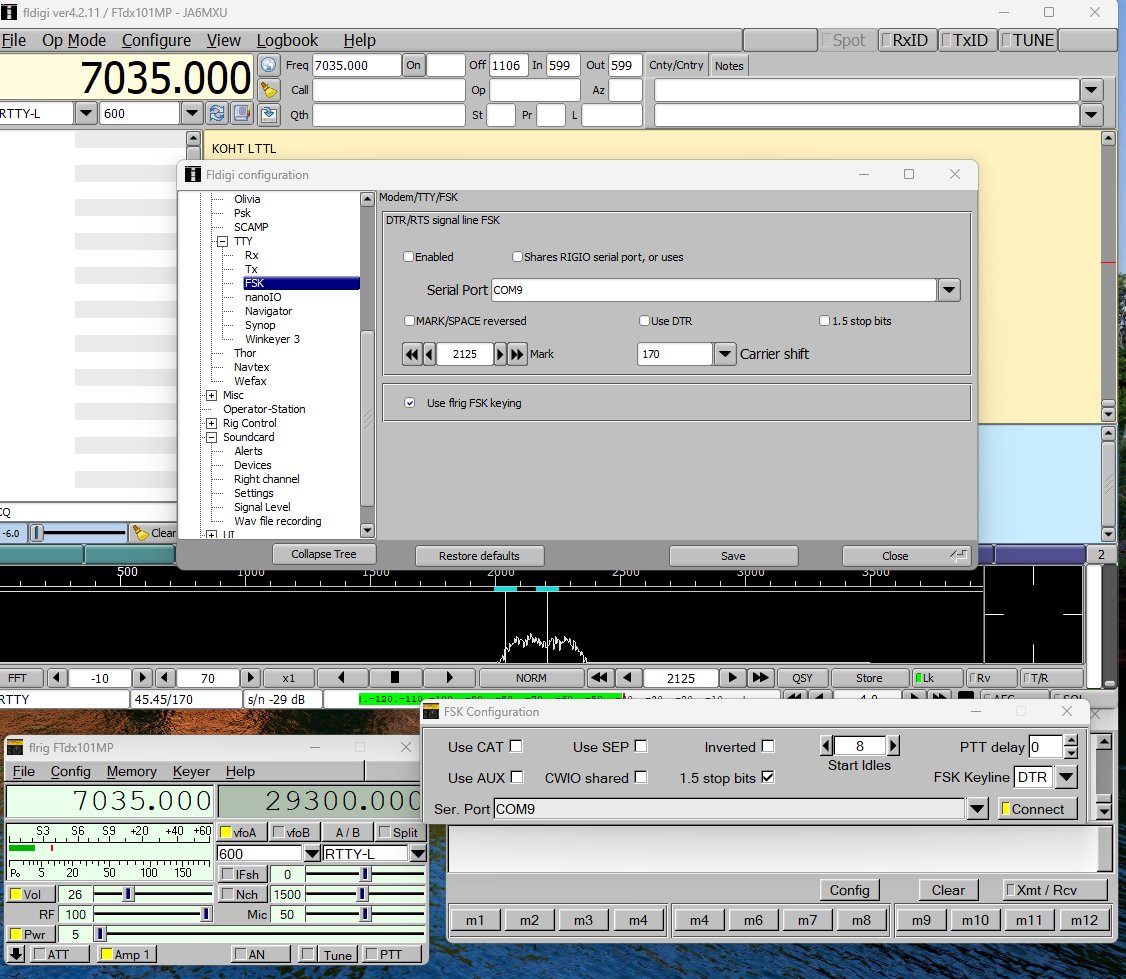Open flrig Memory menu
Screen dimensions: 1126x979
click(x=131, y=771)
